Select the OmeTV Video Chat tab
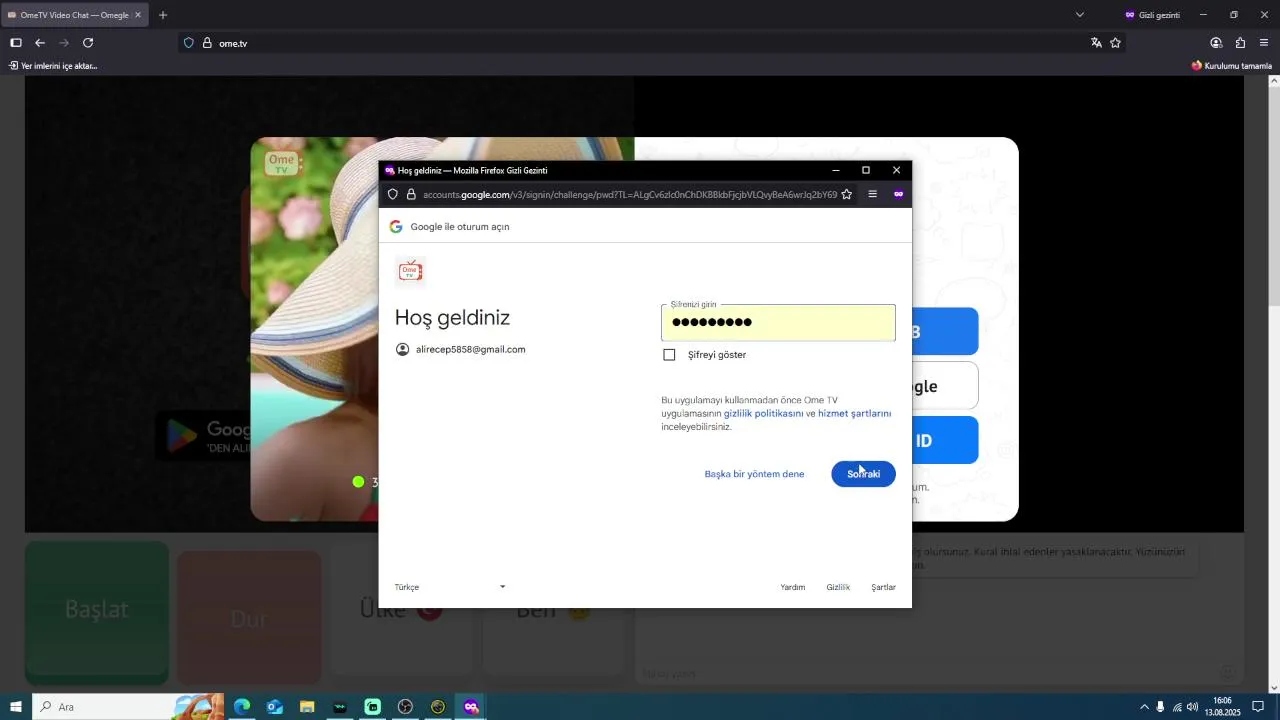 tap(75, 15)
